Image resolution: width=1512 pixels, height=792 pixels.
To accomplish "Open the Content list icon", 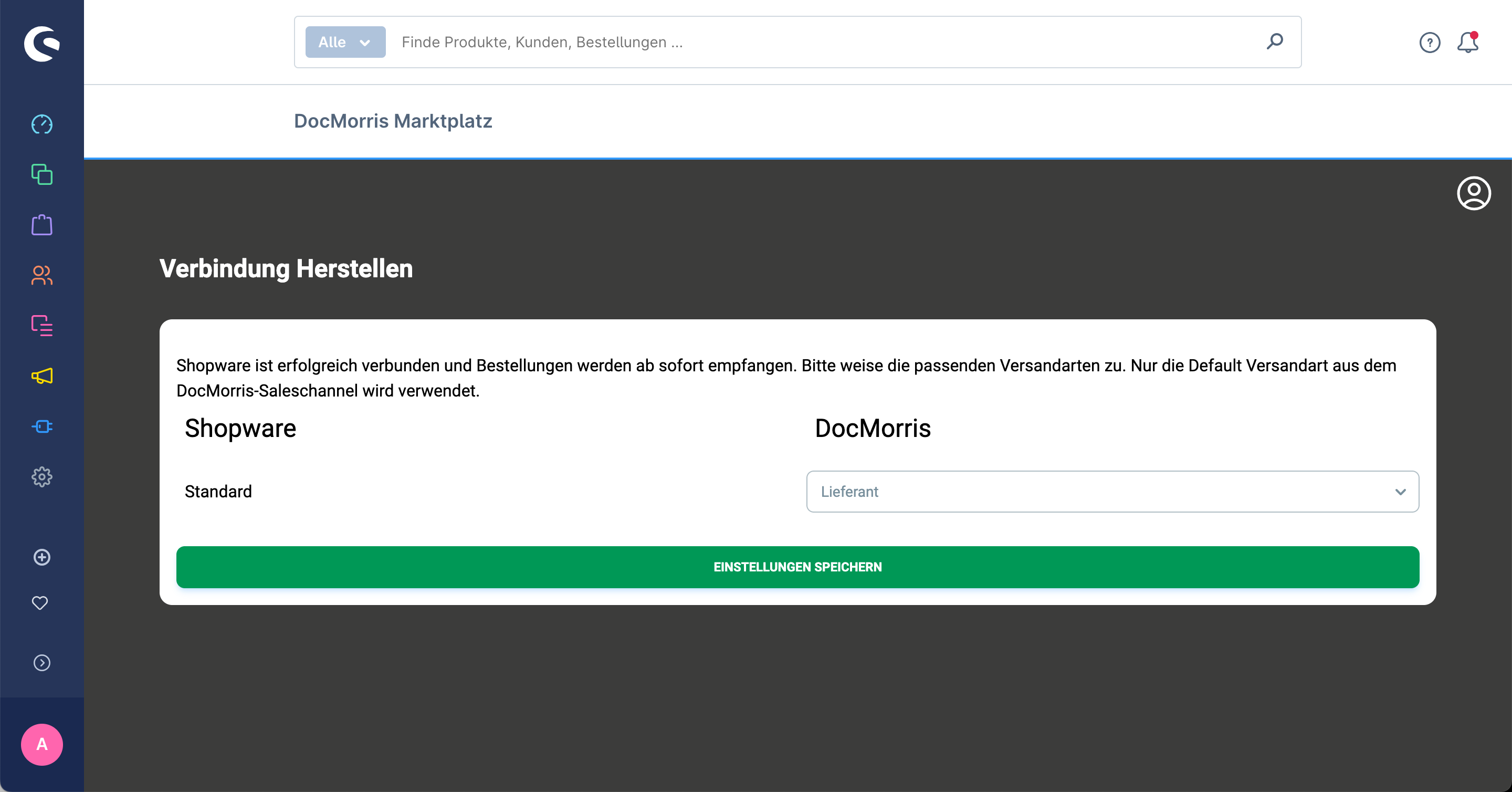I will [41, 326].
